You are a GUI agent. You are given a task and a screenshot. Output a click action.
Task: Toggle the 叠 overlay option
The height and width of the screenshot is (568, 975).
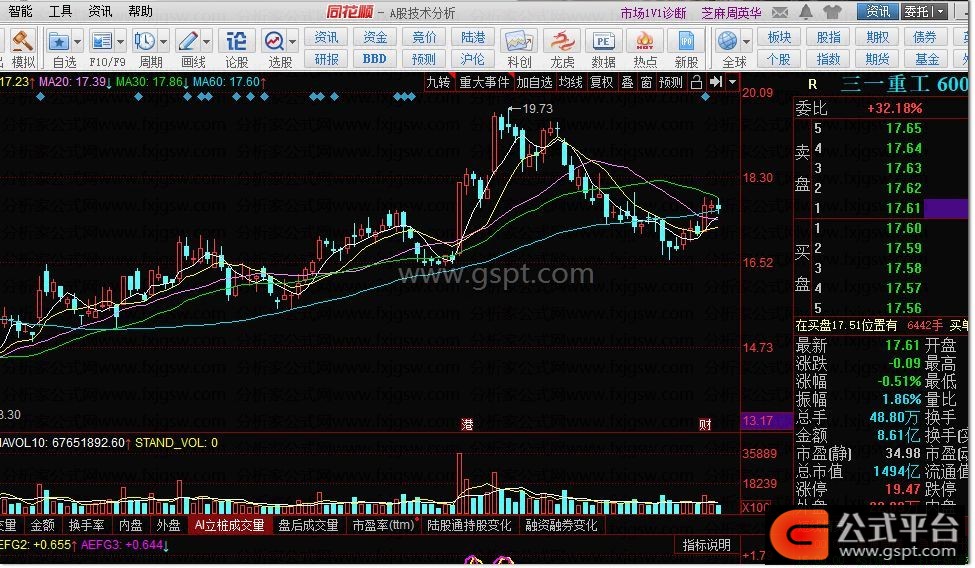click(627, 82)
